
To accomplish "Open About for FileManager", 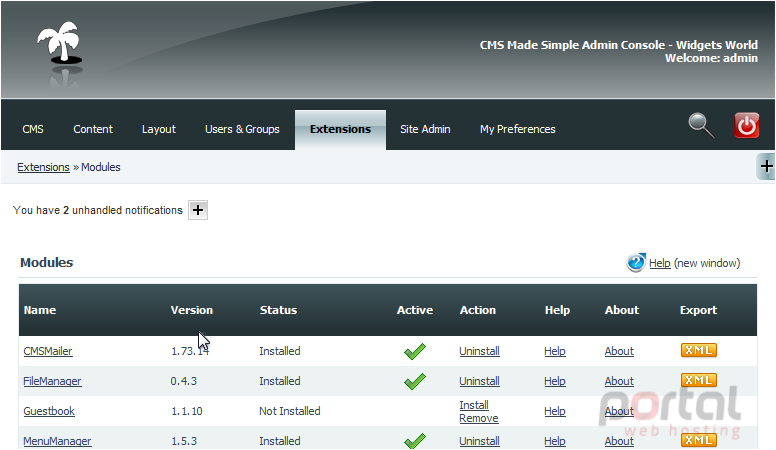I will [x=619, y=381].
